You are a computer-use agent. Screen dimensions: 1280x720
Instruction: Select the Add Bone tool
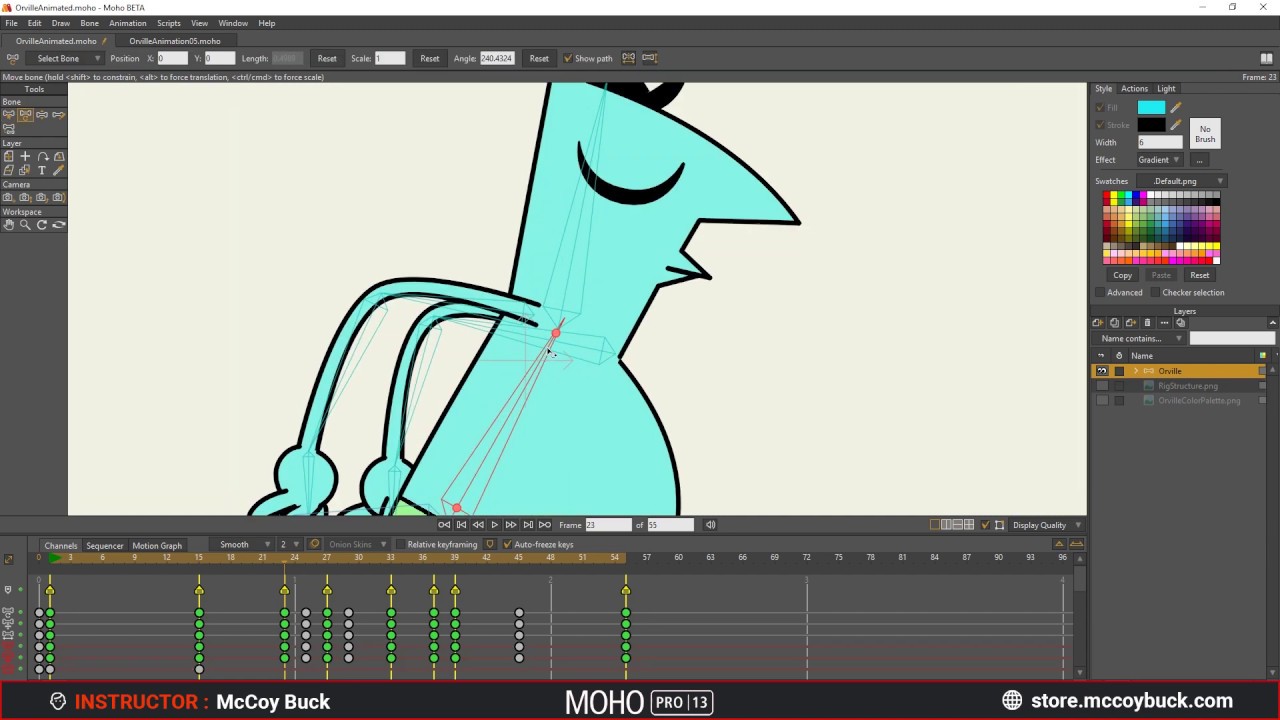(x=42, y=115)
